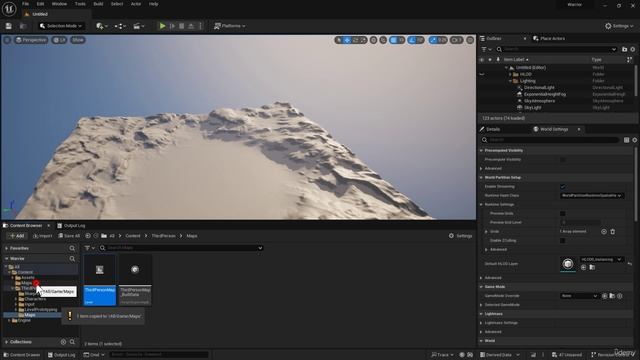
Task: Select ExponentialHeightFog in the Outliner
Action: coord(544,94)
